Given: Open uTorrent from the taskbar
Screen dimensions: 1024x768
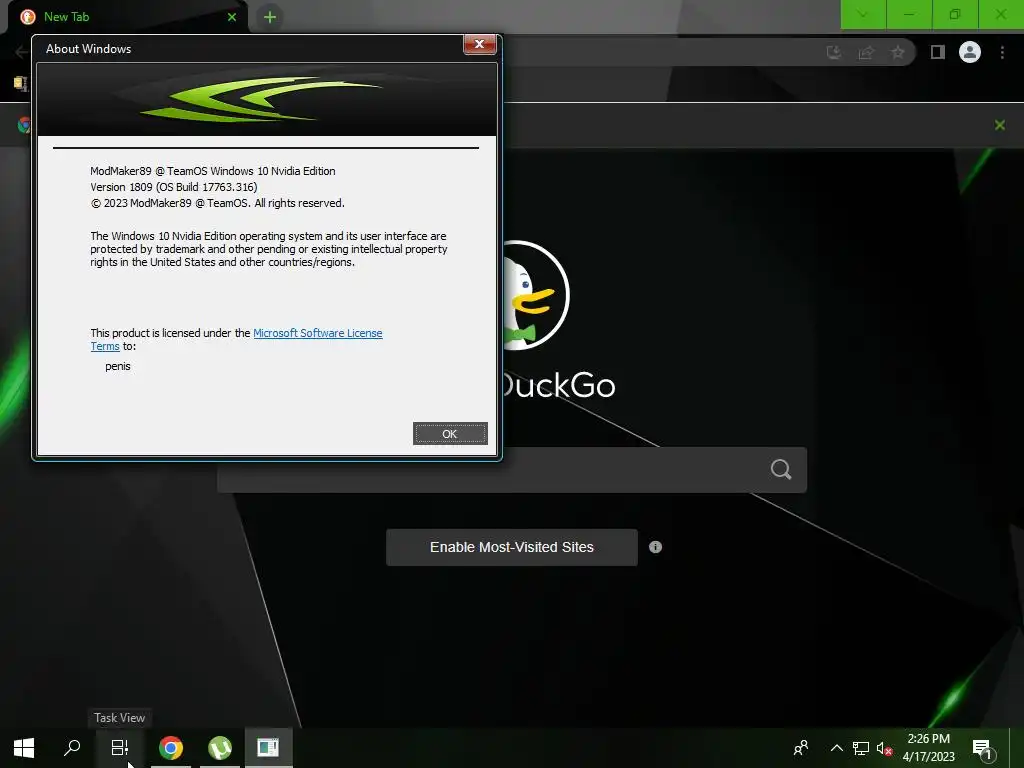Looking at the screenshot, I should pyautogui.click(x=220, y=748).
